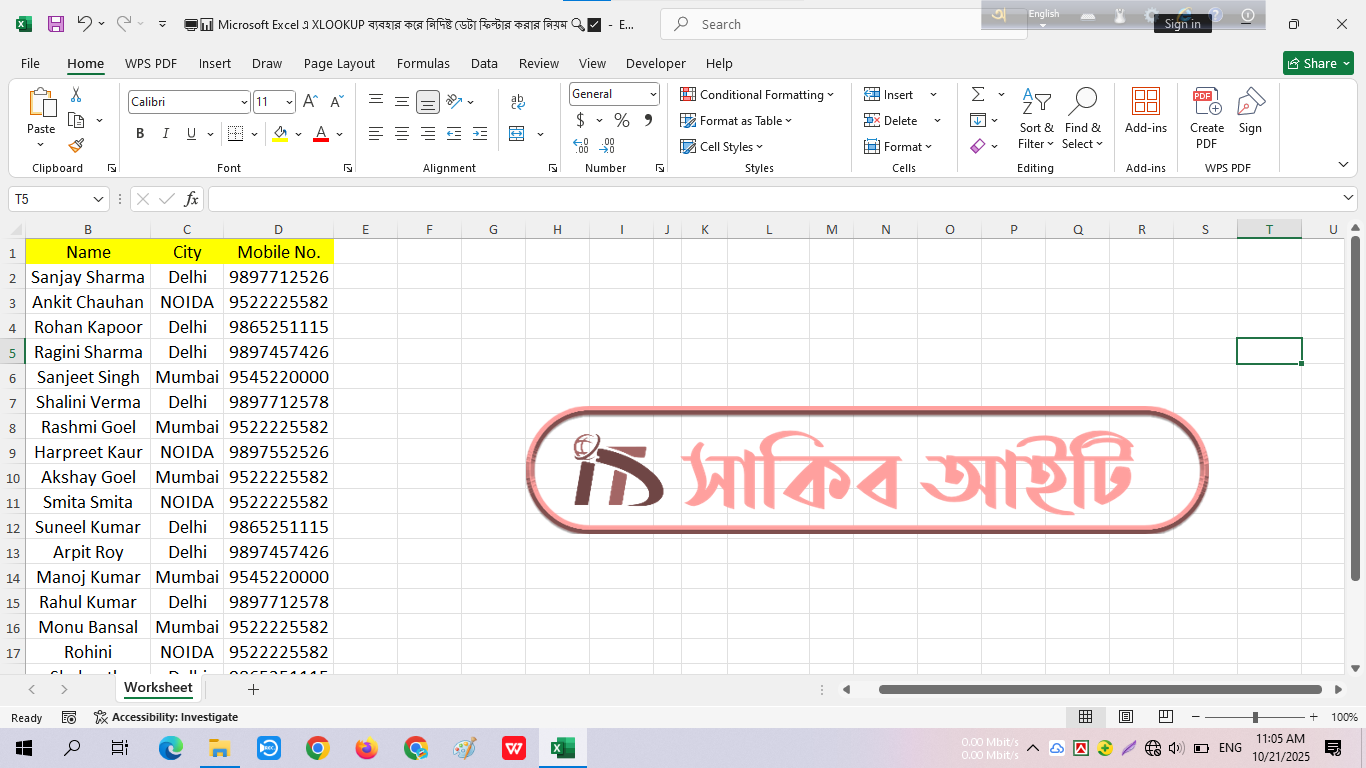Switch to the Data tab
Screen dimensions: 1366x768
tap(484, 63)
